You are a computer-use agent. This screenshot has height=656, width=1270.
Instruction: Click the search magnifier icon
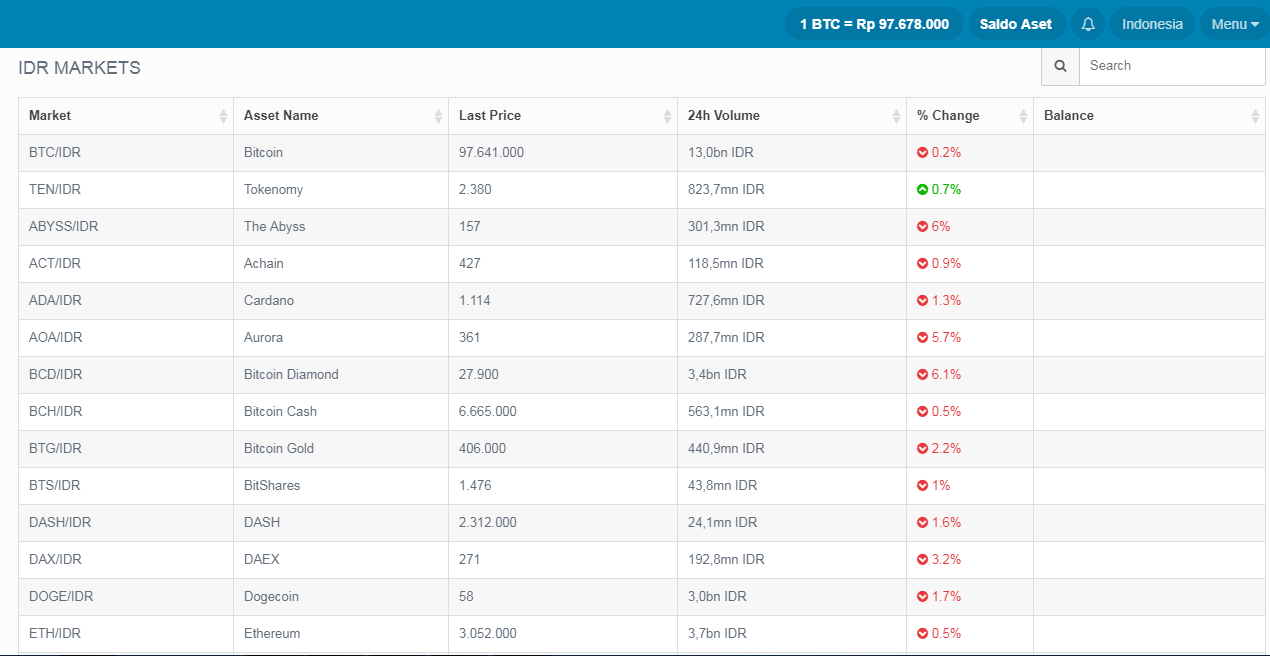pyautogui.click(x=1060, y=66)
